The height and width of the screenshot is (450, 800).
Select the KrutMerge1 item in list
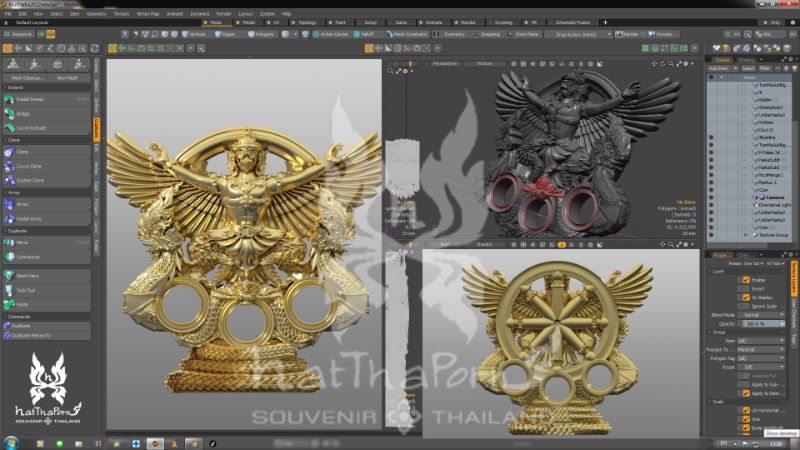769,174
